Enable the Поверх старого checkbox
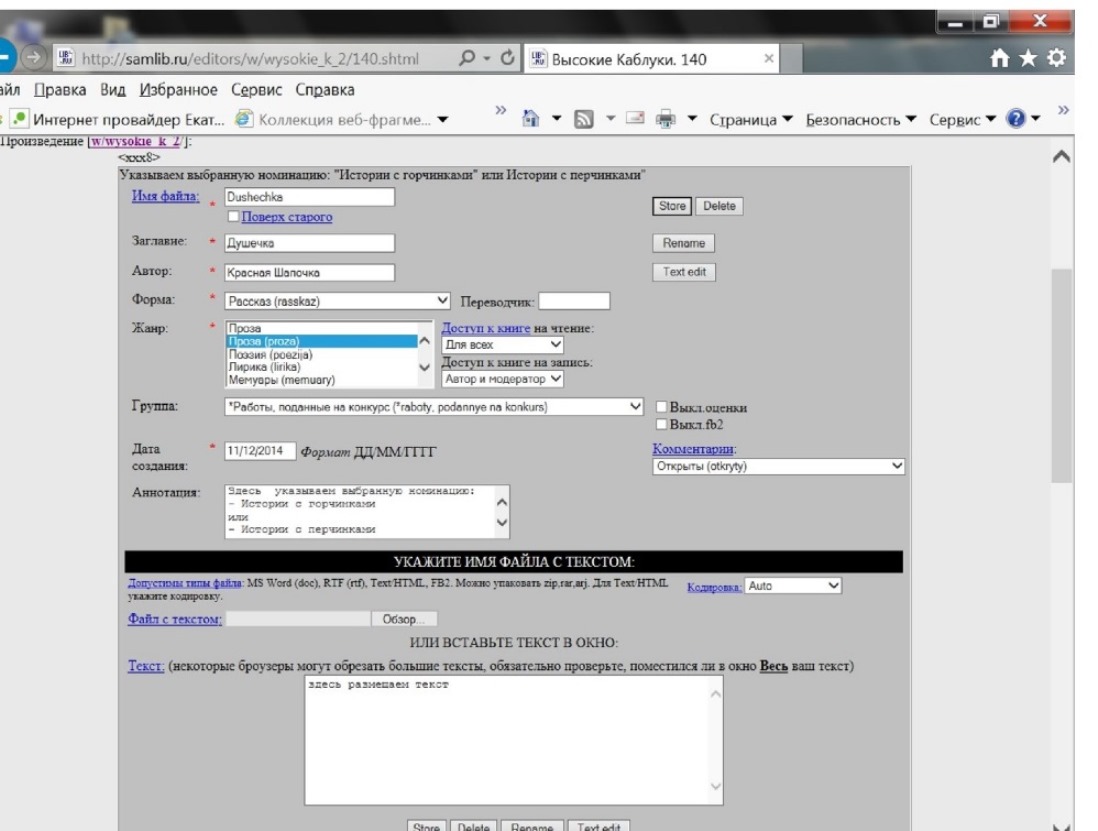The height and width of the screenshot is (831, 1098). pos(234,217)
